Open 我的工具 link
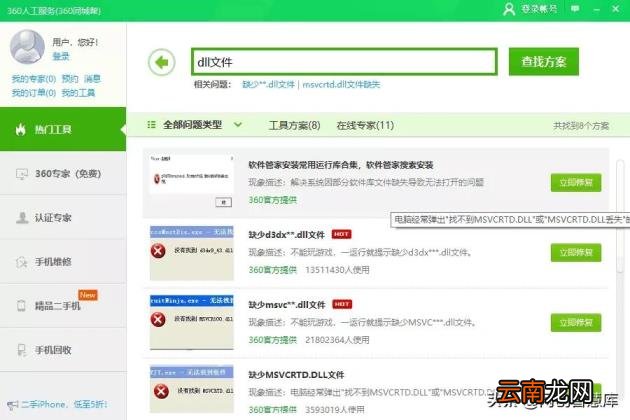This screenshot has width=630, height=420. (x=78, y=93)
